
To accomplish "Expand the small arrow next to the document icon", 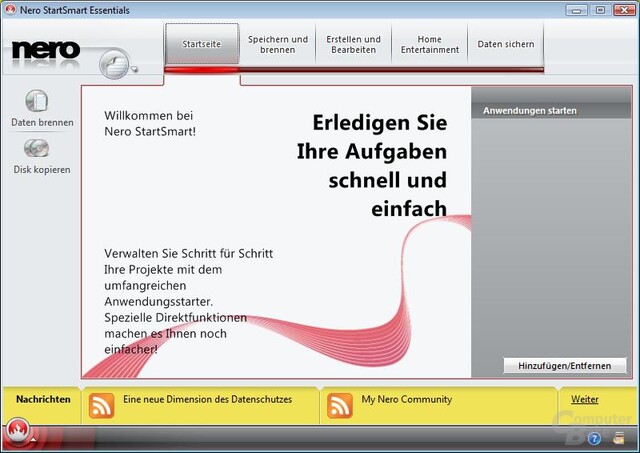I will tap(134, 69).
